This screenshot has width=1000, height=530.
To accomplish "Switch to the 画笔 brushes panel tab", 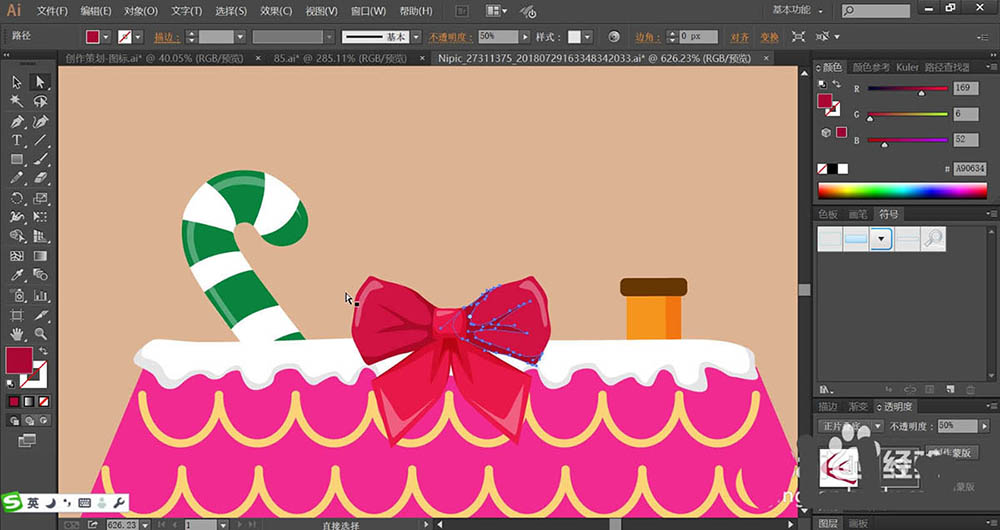I will click(858, 214).
